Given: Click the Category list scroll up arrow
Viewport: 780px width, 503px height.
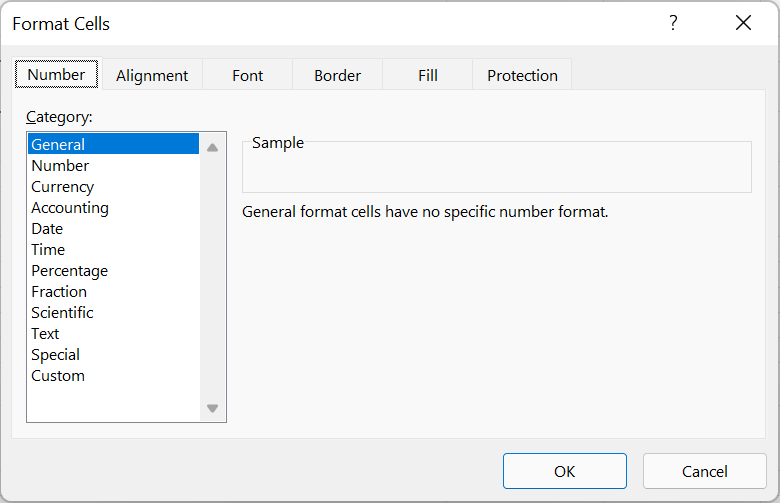Looking at the screenshot, I should [212, 147].
